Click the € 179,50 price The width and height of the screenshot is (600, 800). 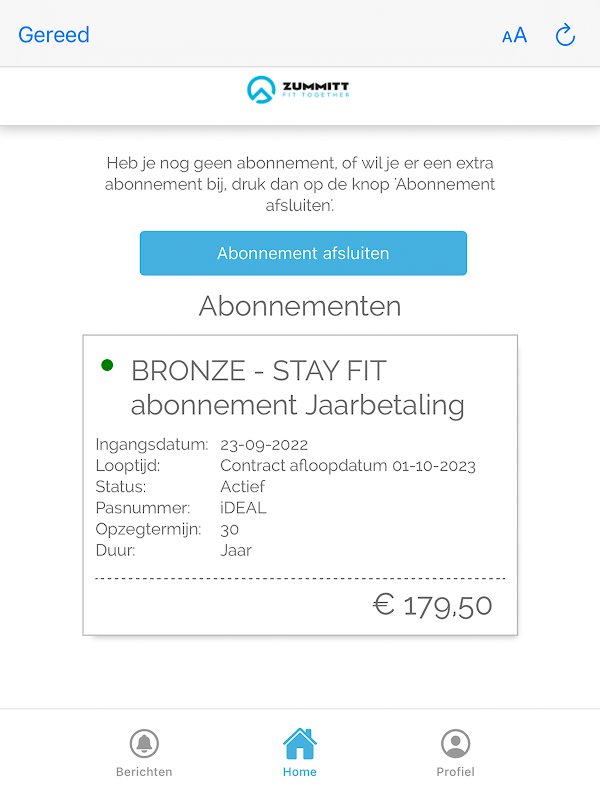[432, 604]
